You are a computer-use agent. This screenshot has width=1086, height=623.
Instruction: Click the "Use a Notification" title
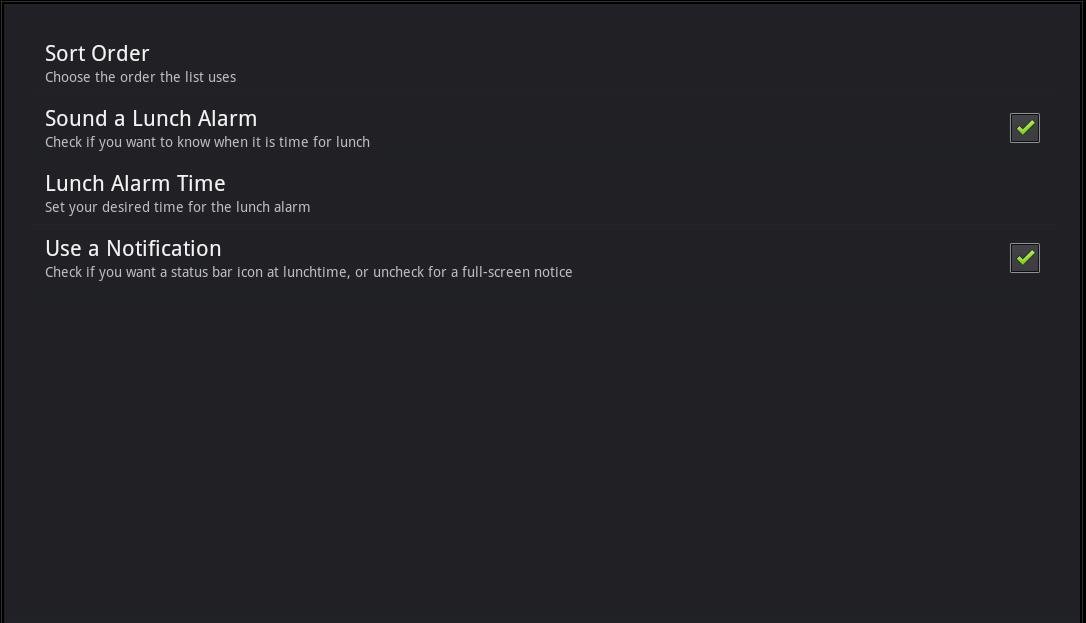(x=133, y=249)
